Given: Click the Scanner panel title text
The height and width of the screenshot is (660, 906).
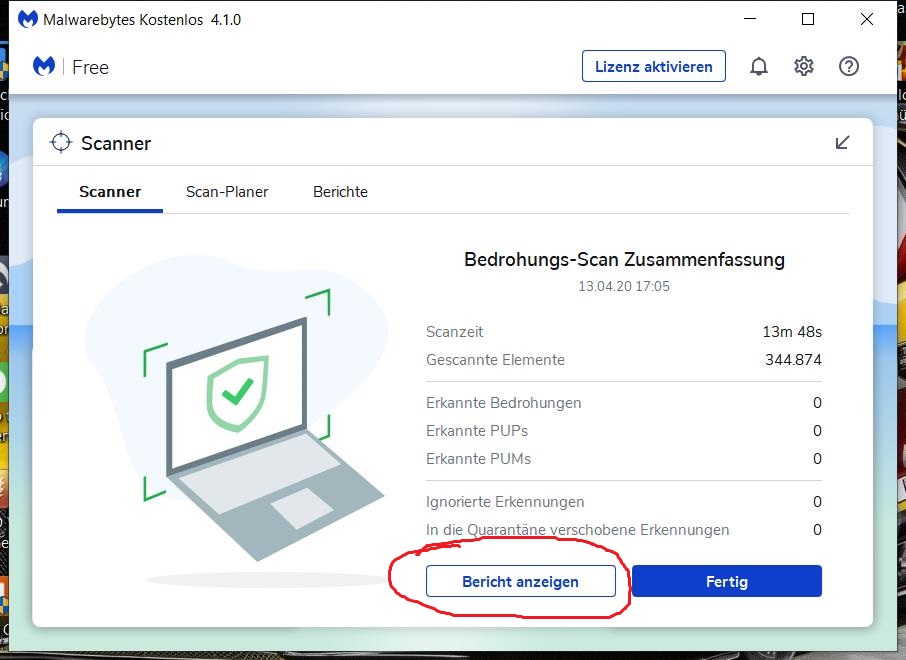Looking at the screenshot, I should click(116, 143).
